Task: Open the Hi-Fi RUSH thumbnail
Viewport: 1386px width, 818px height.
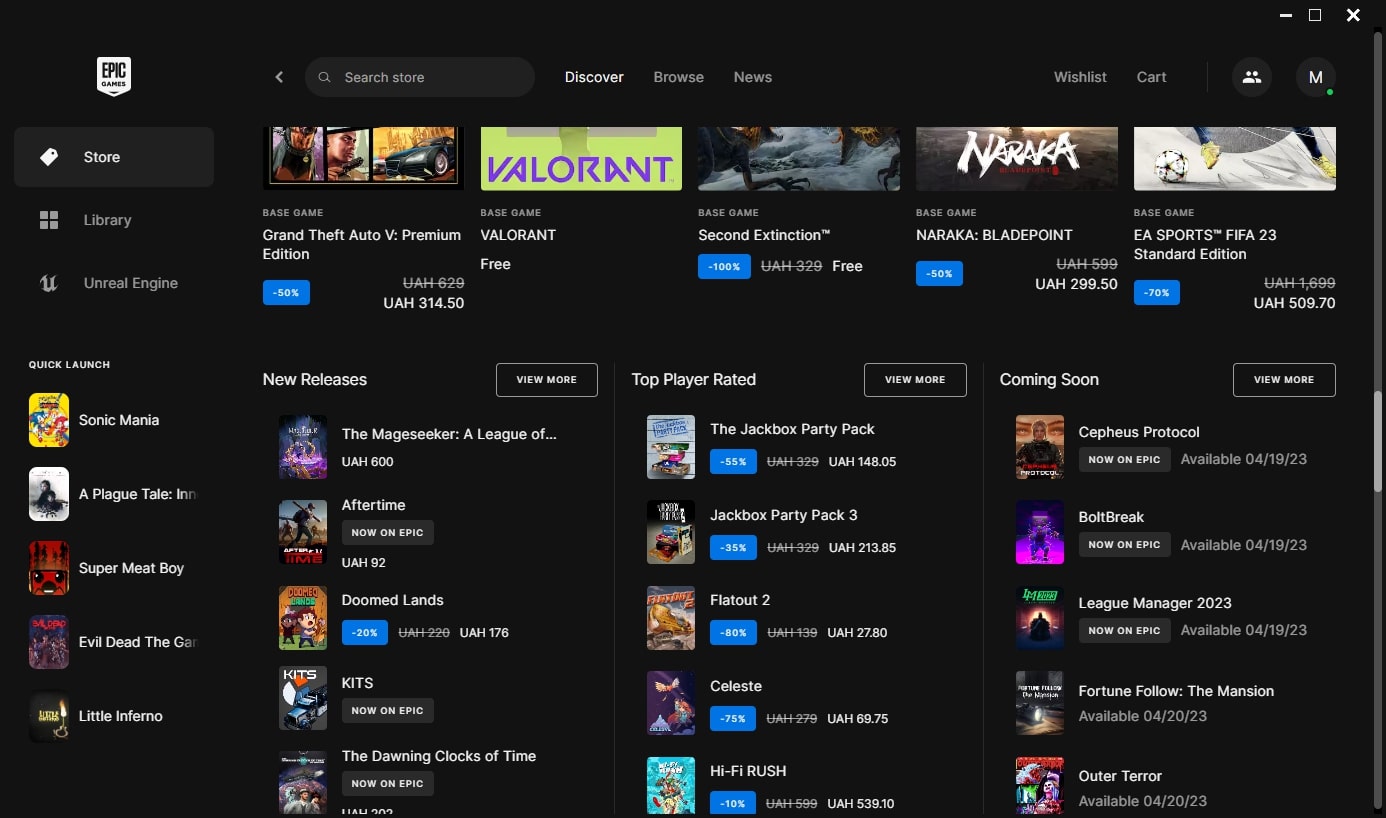Action: click(x=671, y=786)
